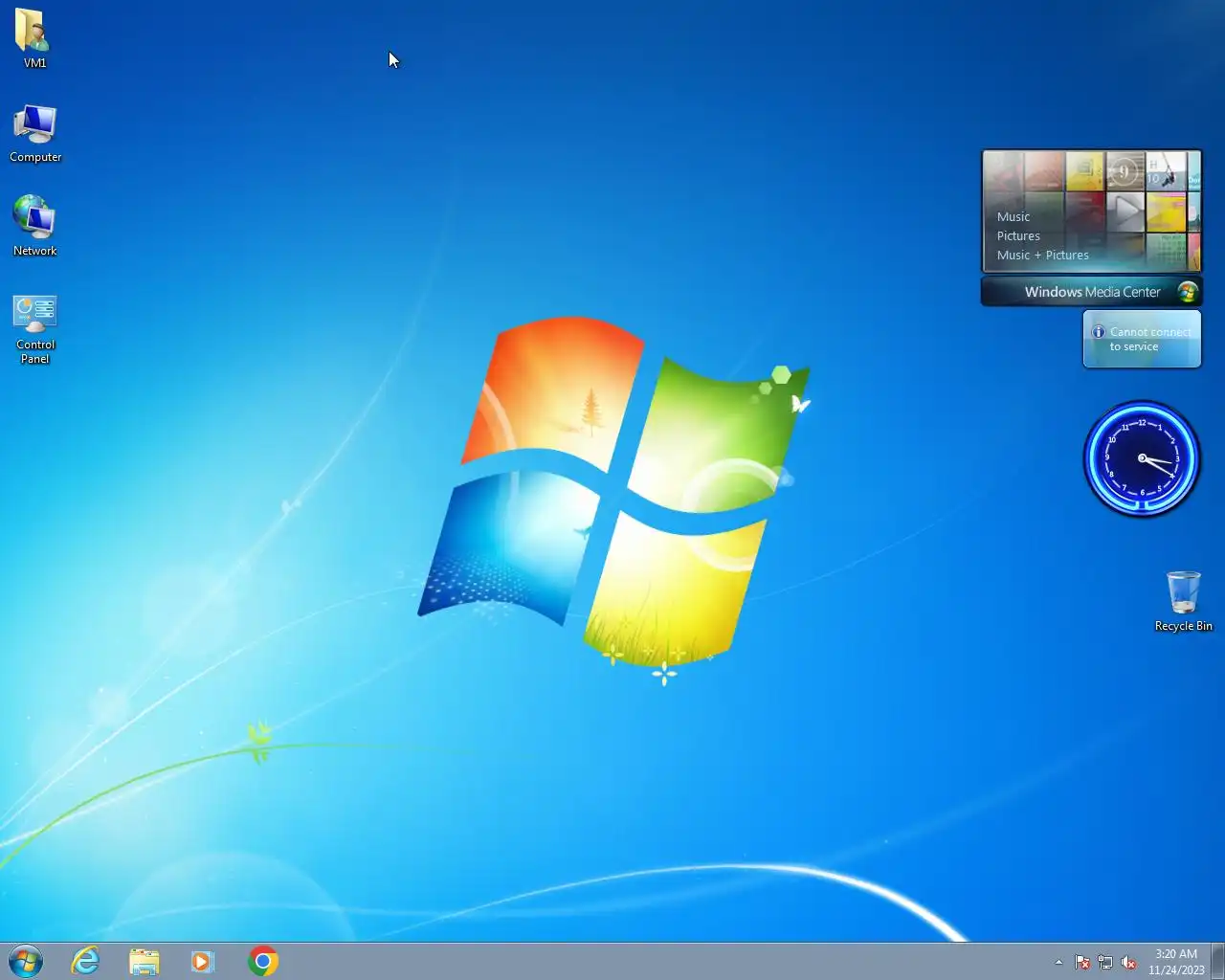Click the Windows Media Center title bar

click(1092, 292)
